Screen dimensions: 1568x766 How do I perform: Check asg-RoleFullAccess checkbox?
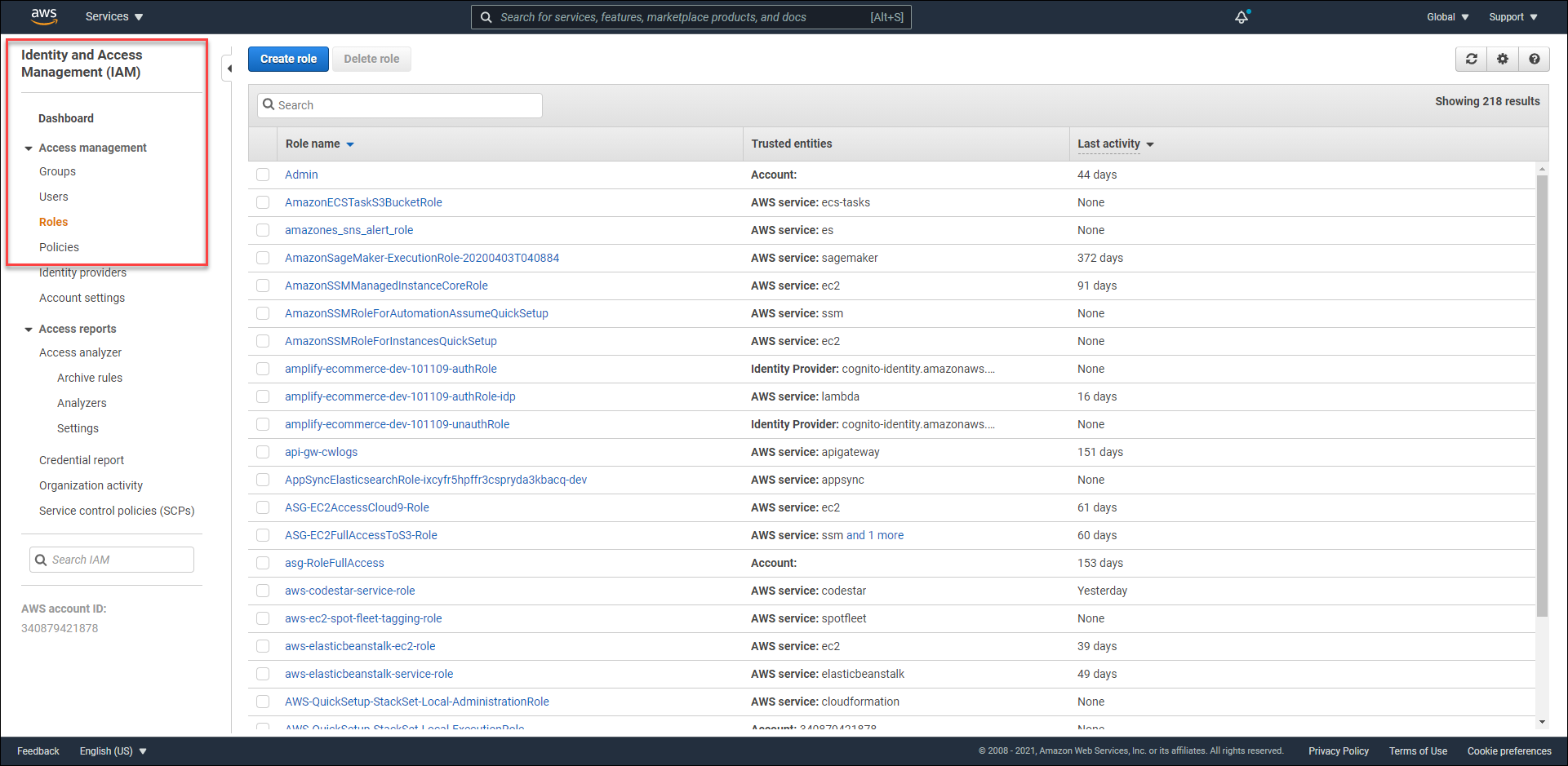point(263,563)
